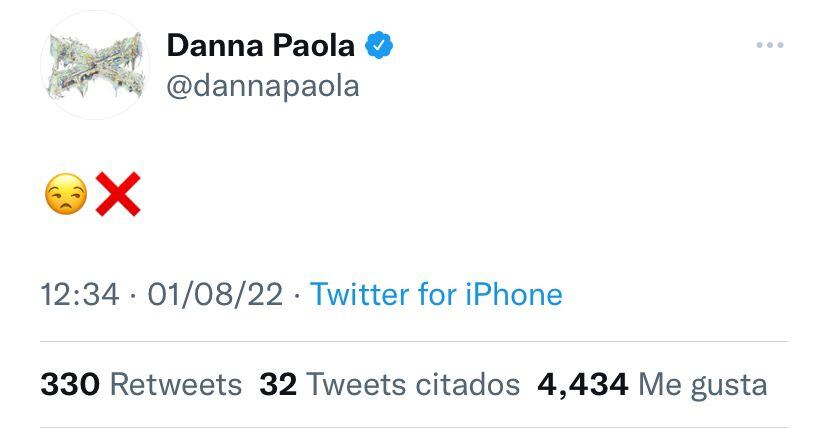Open Danna Paola's profile avatar

click(95, 67)
